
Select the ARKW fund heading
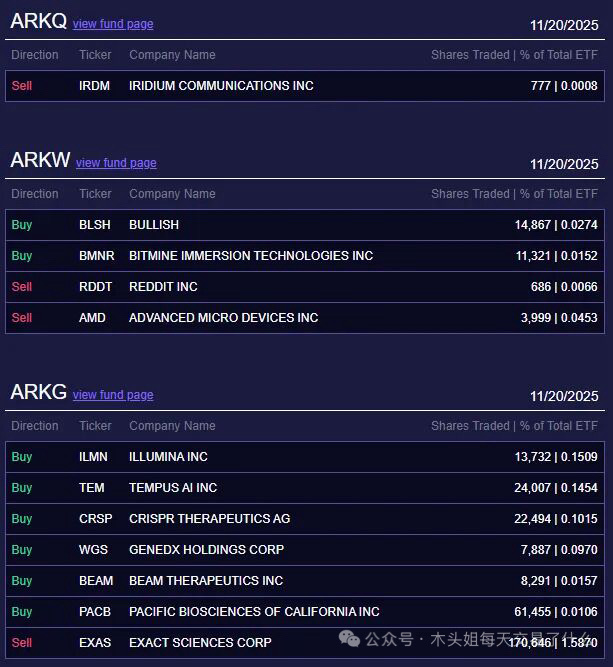pyautogui.click(x=40, y=160)
